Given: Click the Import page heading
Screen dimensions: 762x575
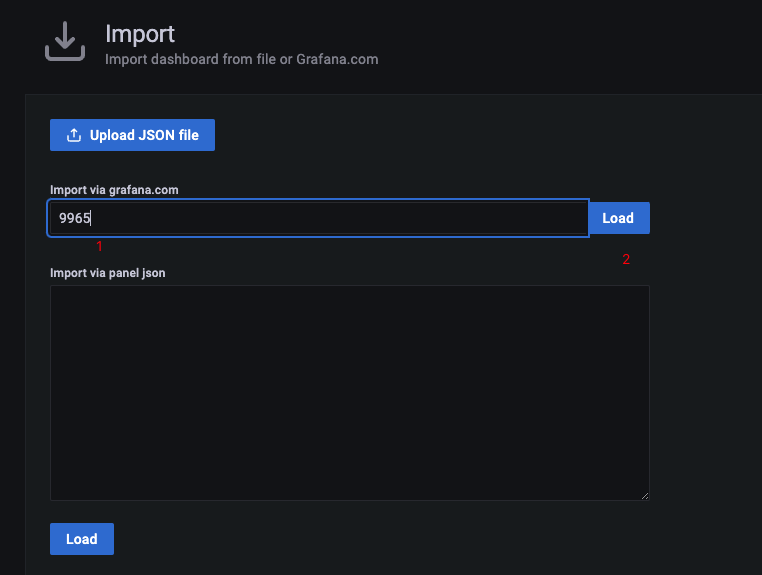Looking at the screenshot, I should coord(140,34).
